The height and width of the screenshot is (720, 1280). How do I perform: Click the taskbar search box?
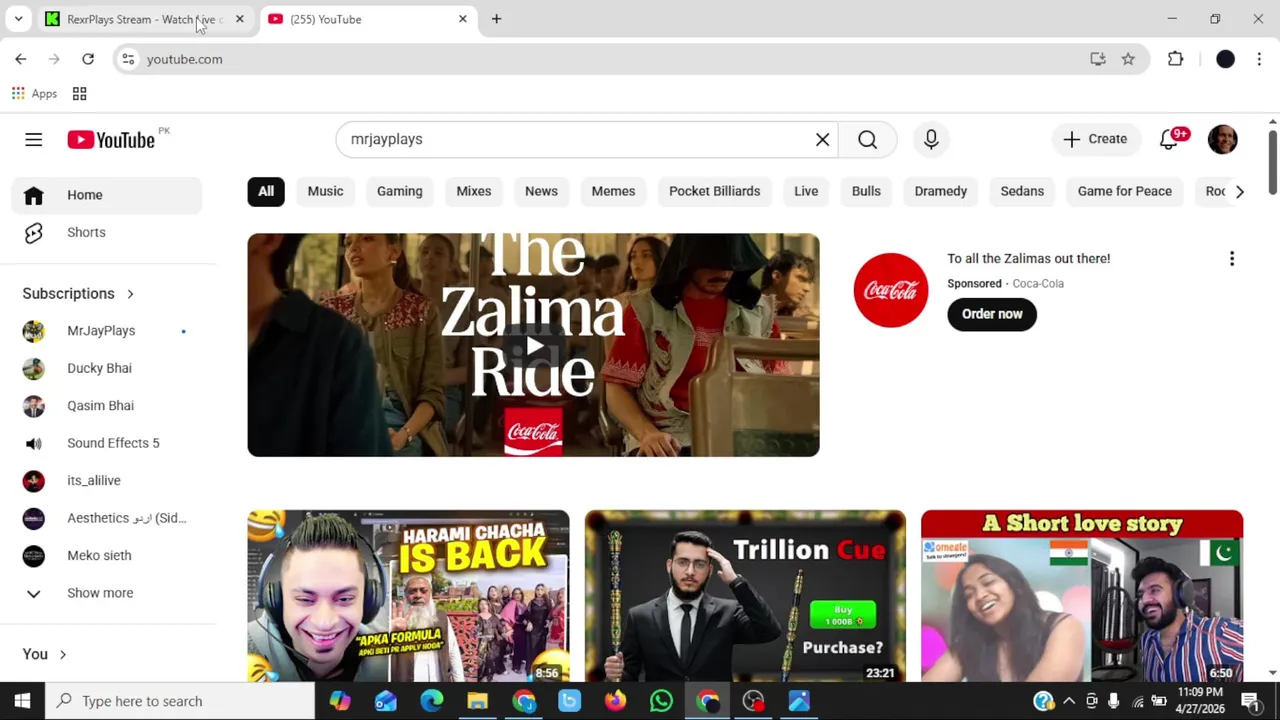coord(181,701)
